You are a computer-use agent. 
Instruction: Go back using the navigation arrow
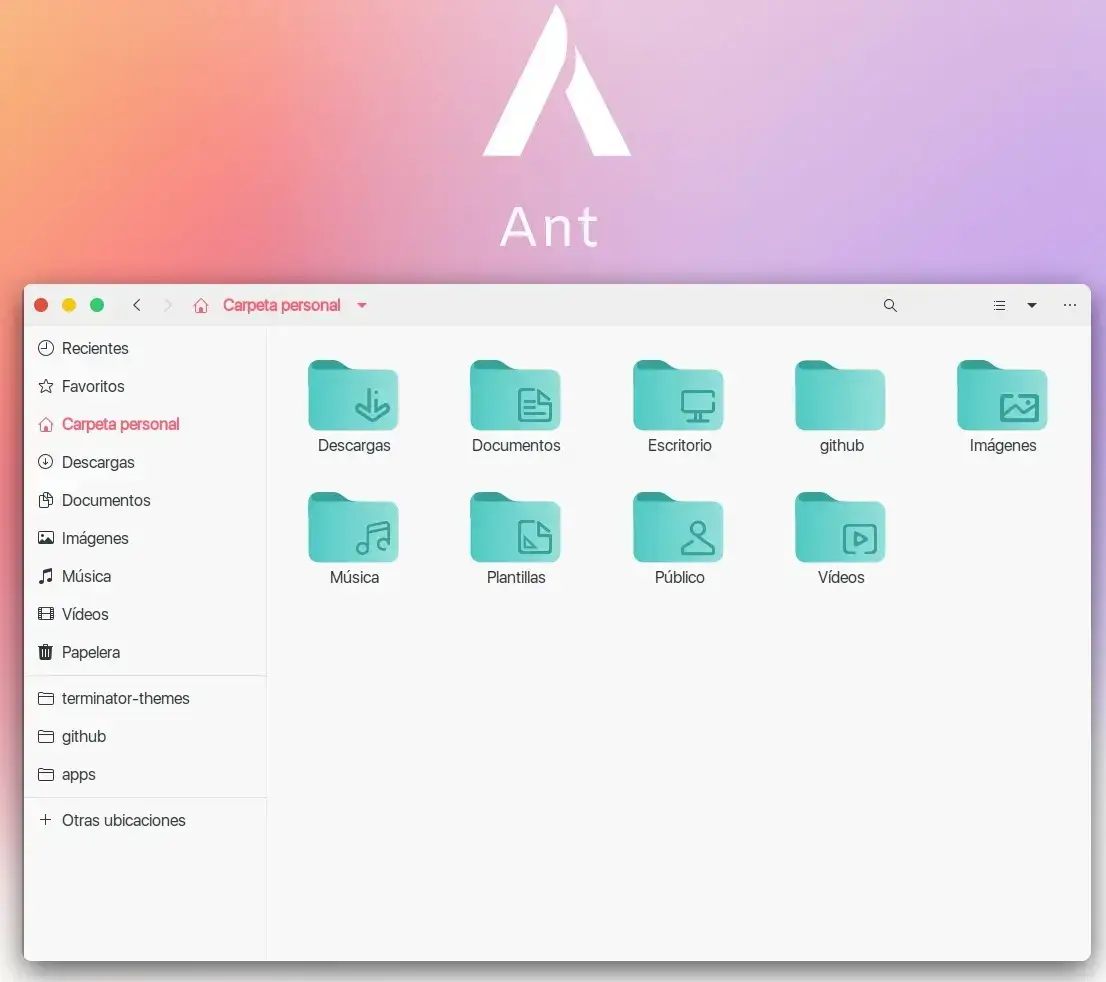click(137, 306)
